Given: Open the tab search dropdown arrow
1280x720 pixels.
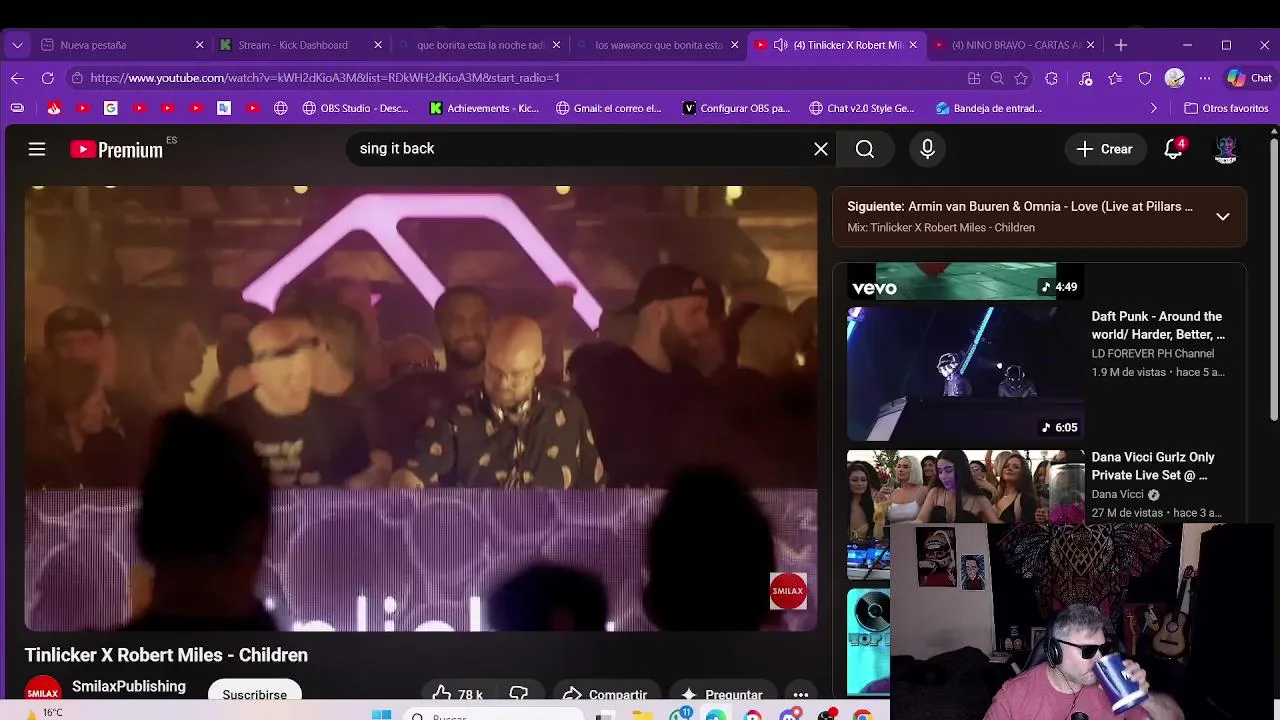Looking at the screenshot, I should tap(17, 45).
